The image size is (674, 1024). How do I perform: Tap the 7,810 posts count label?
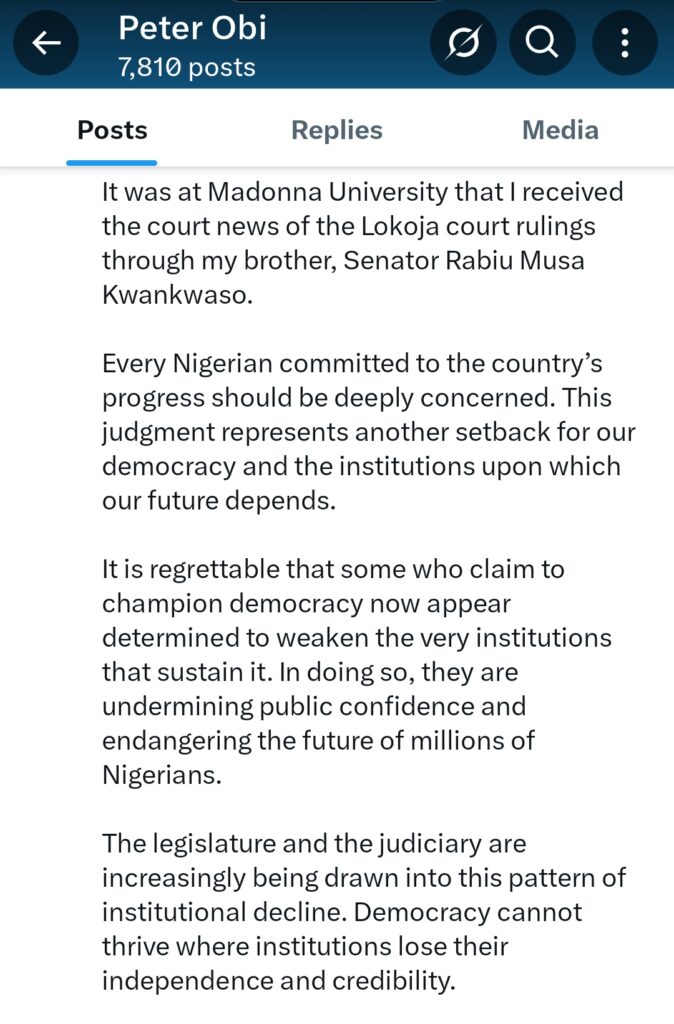[x=187, y=67]
